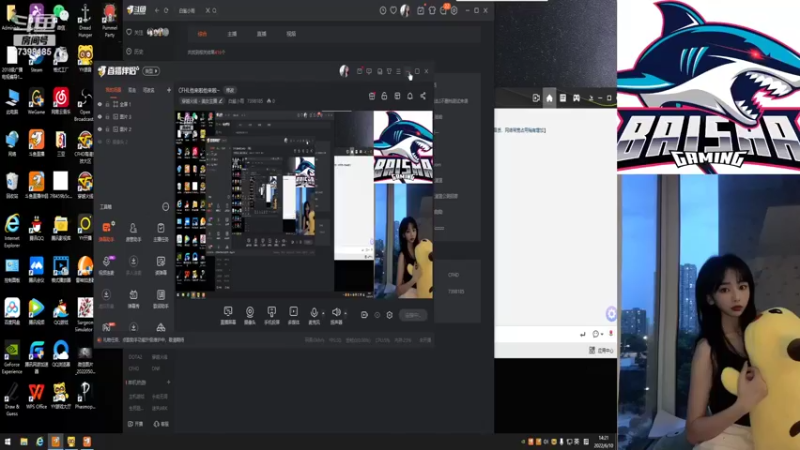Show the dimmed fourth layer via its eye
The height and width of the screenshot is (450, 800).
click(100, 142)
